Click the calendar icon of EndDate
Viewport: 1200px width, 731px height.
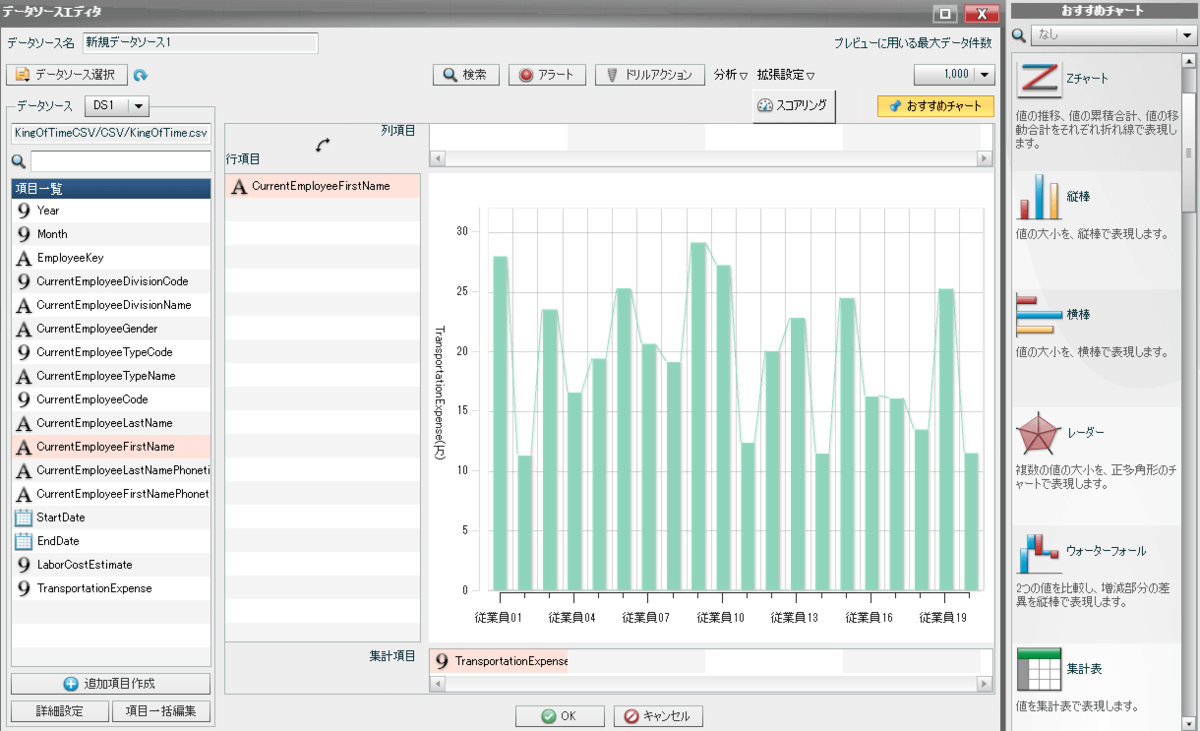(x=24, y=541)
